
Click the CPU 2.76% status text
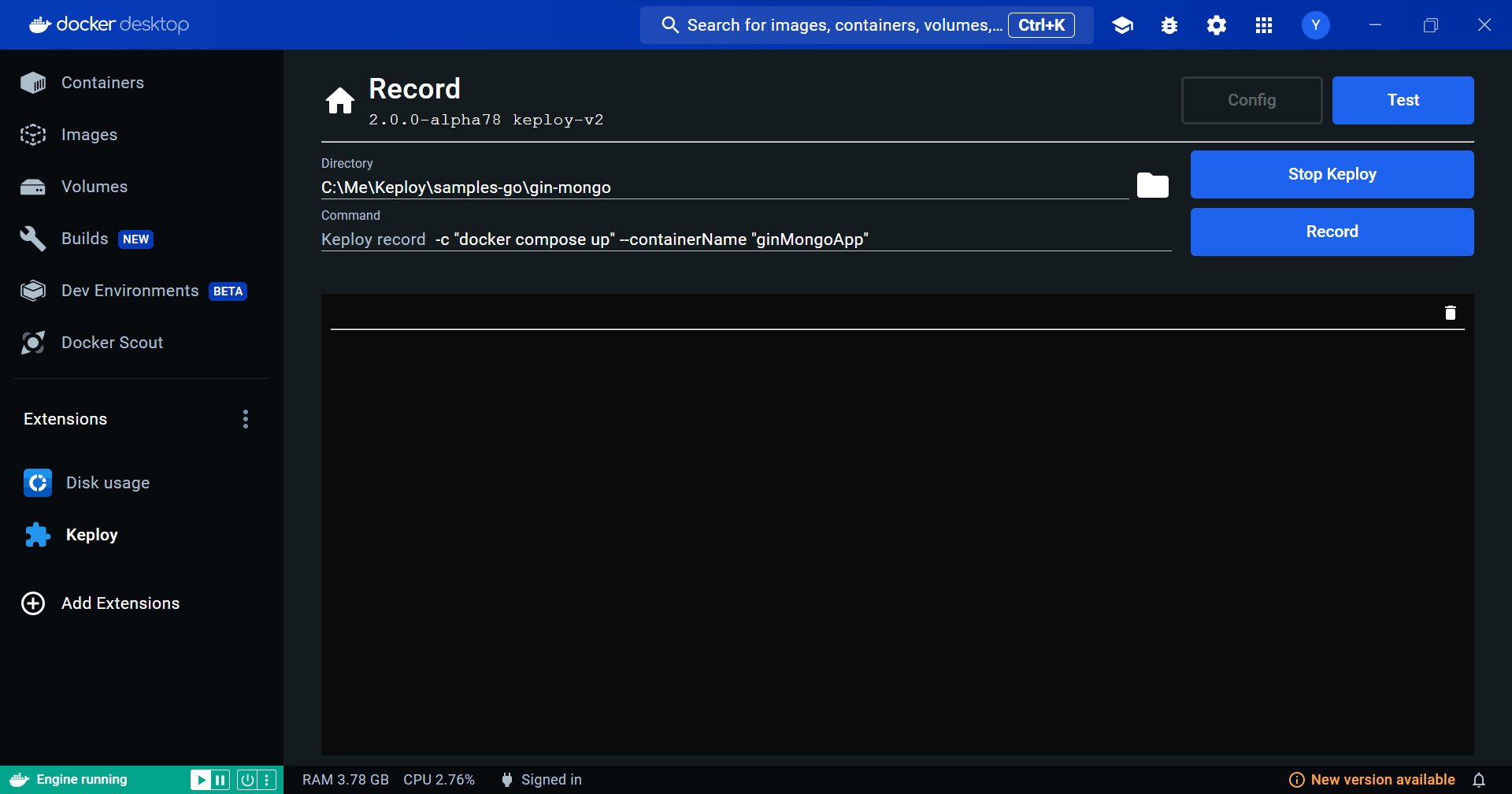[439, 780]
